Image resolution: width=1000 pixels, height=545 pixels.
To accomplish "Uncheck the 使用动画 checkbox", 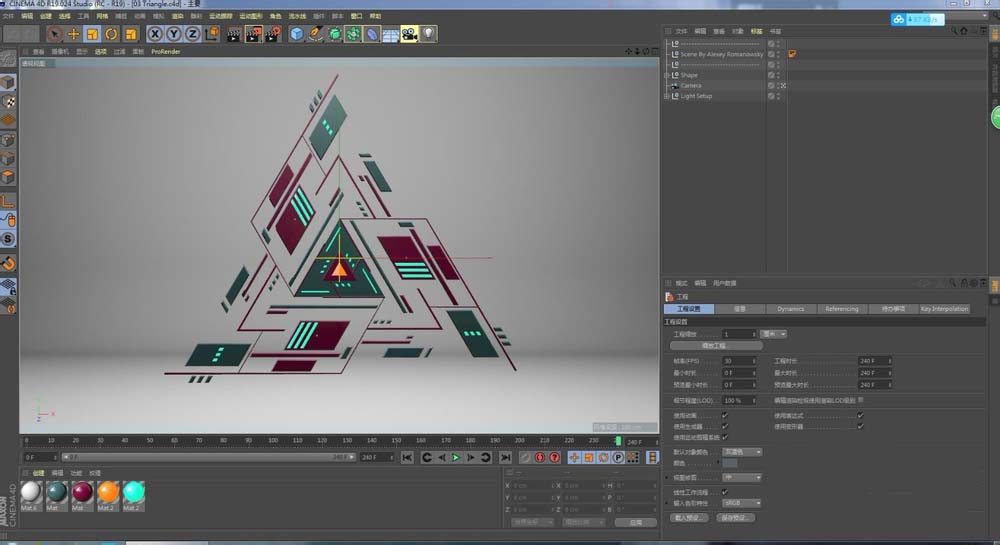I will tap(724, 414).
